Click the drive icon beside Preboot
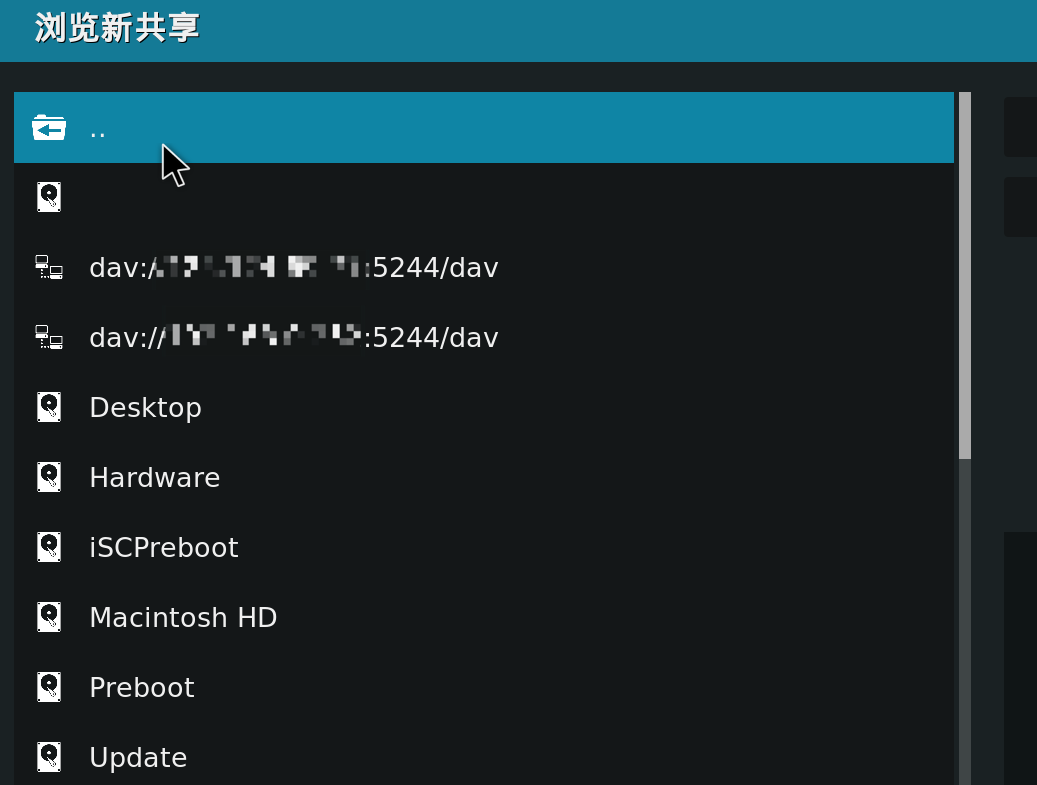Image resolution: width=1037 pixels, height=785 pixels. click(x=49, y=687)
